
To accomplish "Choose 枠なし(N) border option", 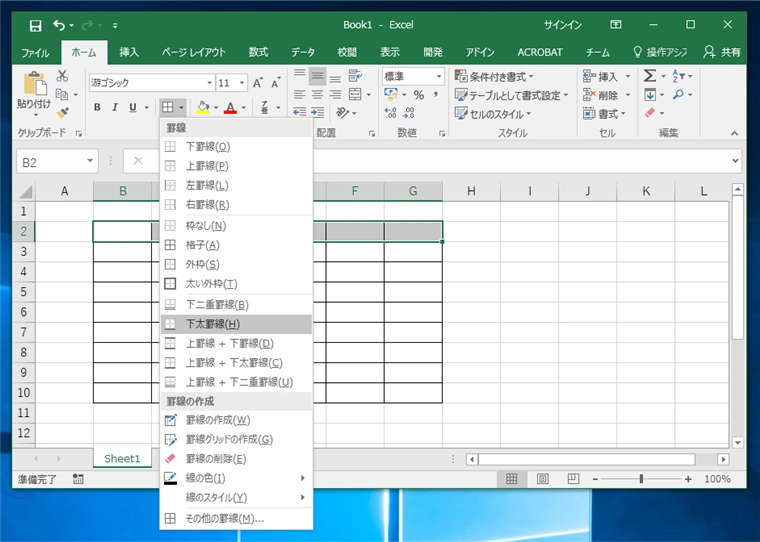I will point(236,225).
